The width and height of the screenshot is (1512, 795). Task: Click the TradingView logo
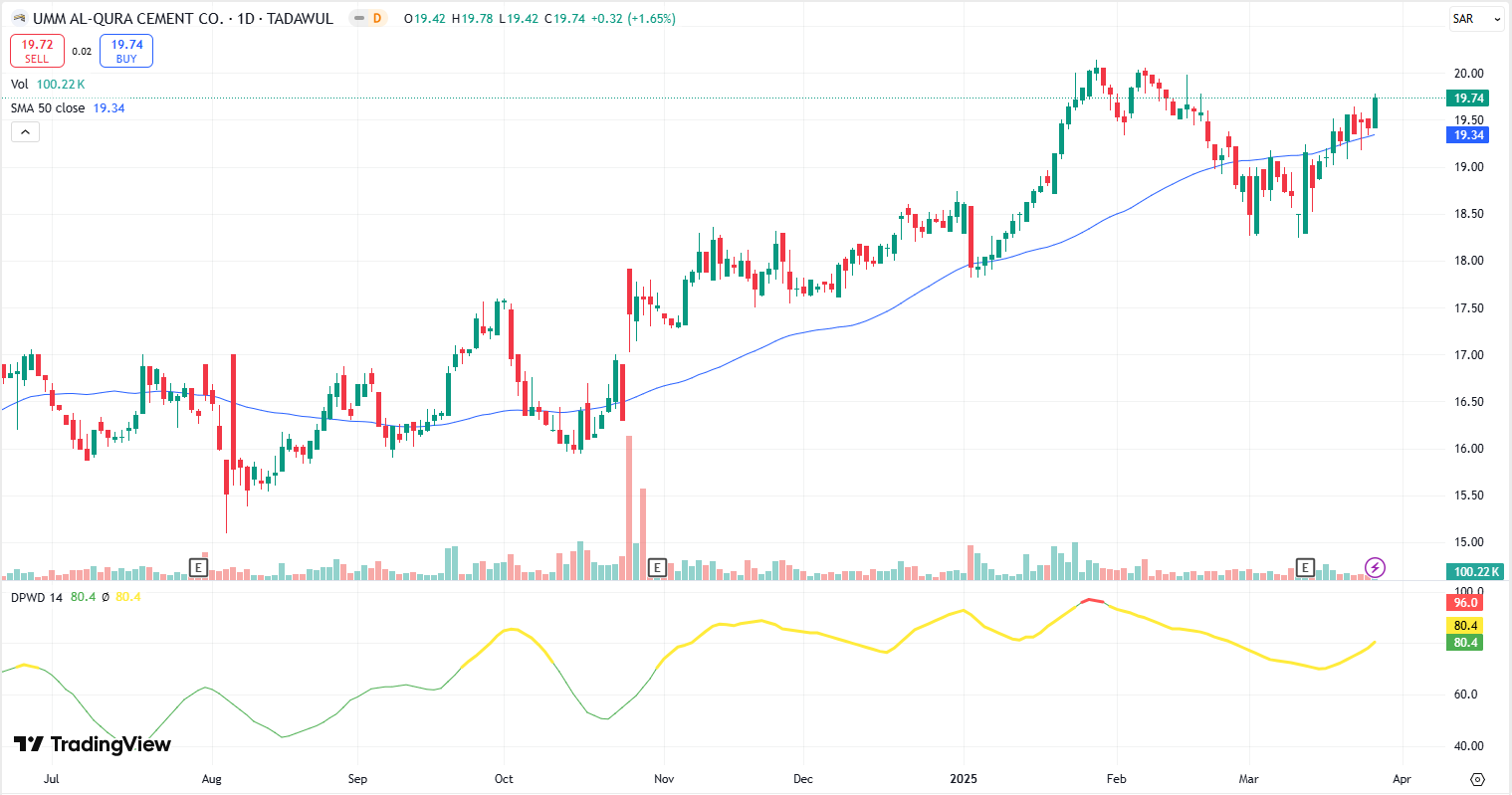pyautogui.click(x=93, y=744)
